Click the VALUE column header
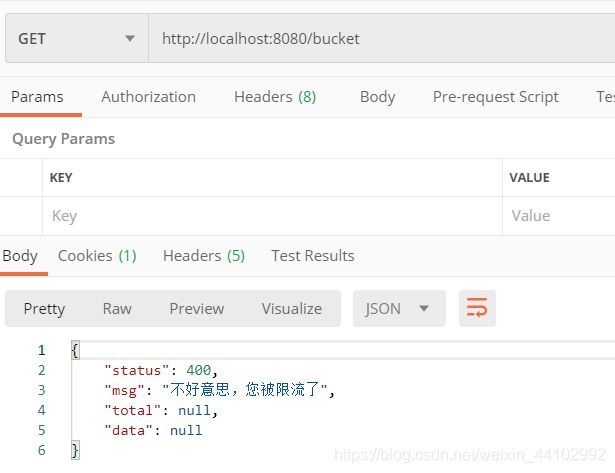 [x=529, y=178]
